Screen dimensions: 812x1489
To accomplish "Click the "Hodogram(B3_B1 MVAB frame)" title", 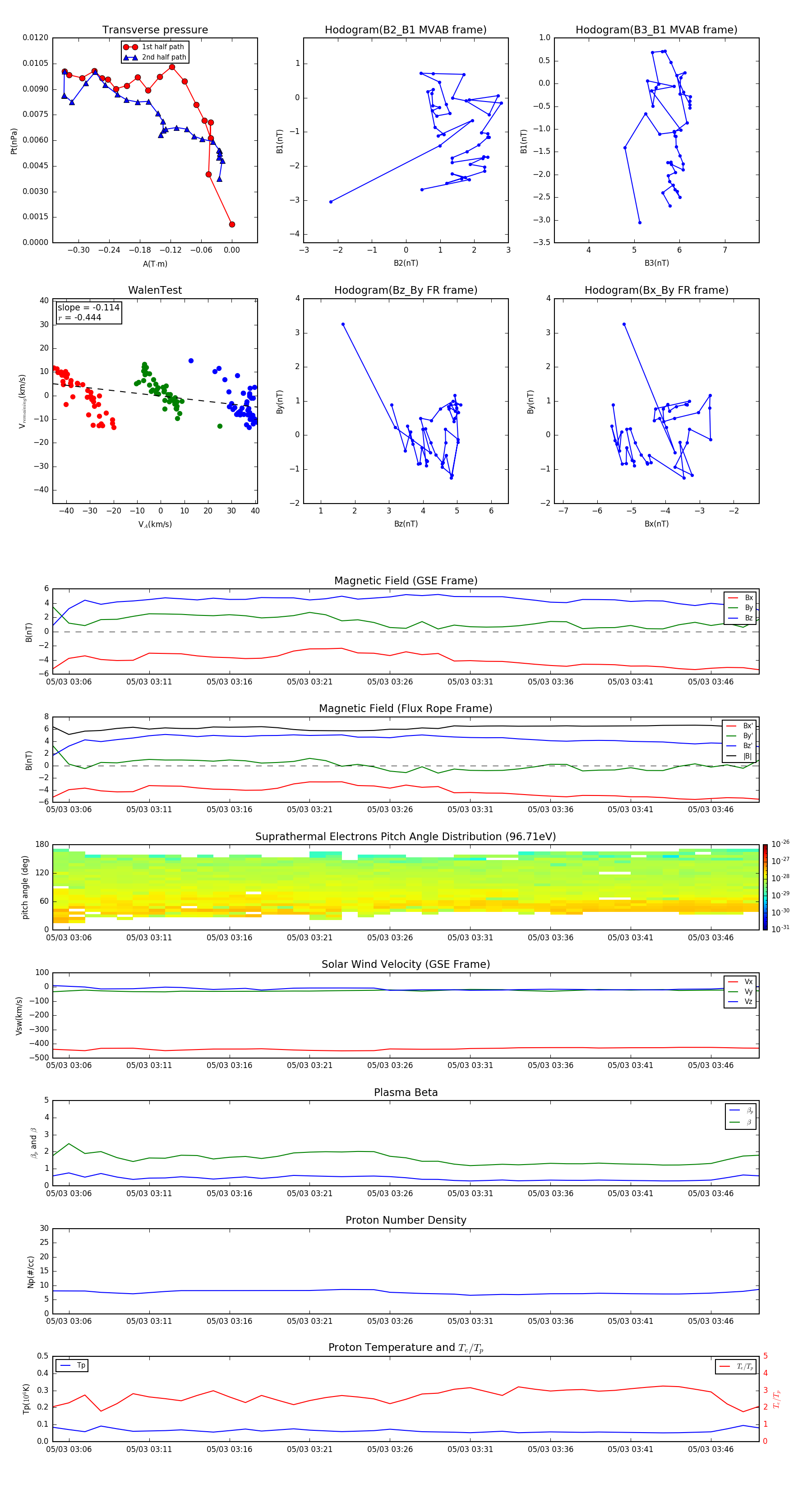I will [x=656, y=29].
